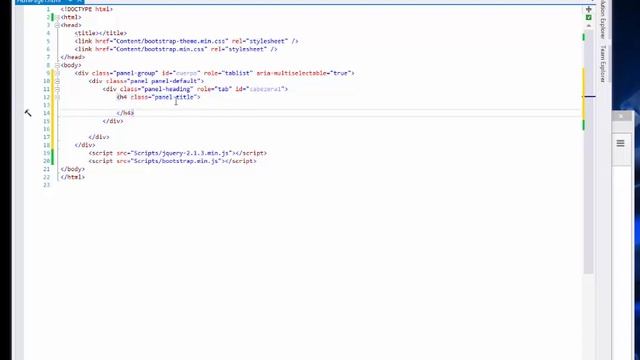Image resolution: width=640 pixels, height=360 pixels.
Task: Click the Content/bootstrap.min.css link line
Action: [x=176, y=49]
